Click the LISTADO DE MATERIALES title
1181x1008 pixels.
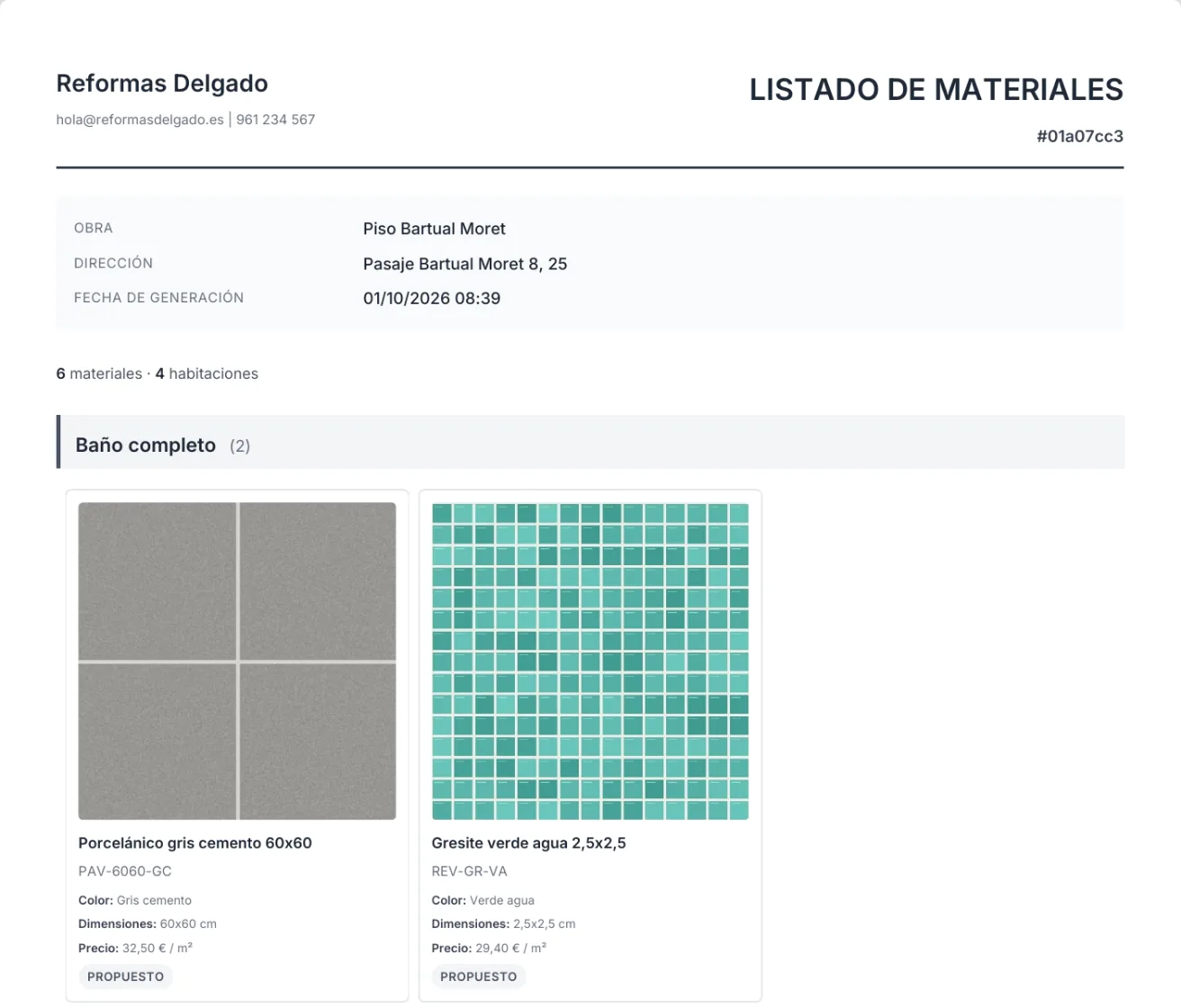pos(936,90)
